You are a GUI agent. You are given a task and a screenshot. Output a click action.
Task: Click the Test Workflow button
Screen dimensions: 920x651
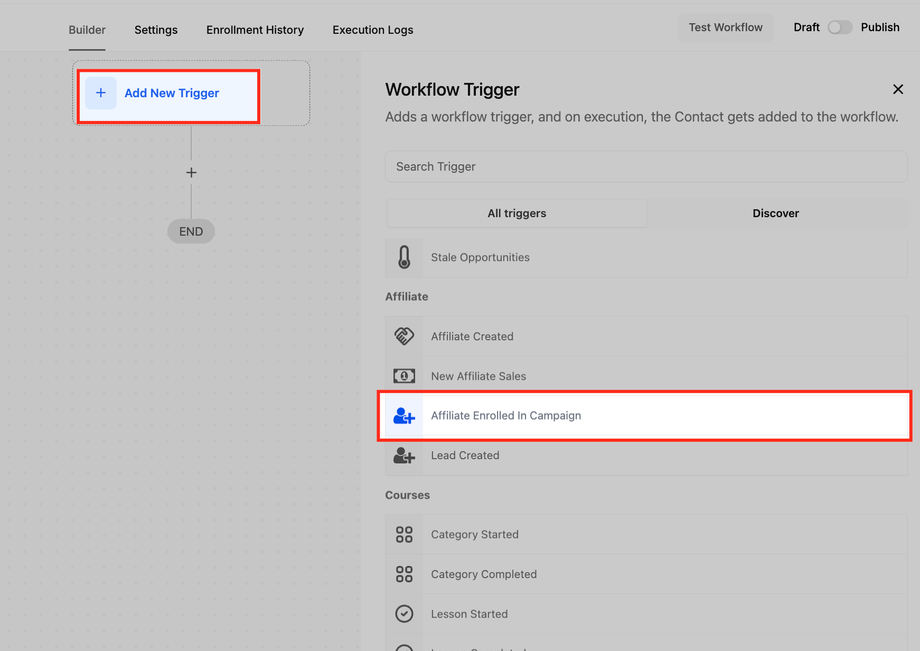[x=725, y=27]
